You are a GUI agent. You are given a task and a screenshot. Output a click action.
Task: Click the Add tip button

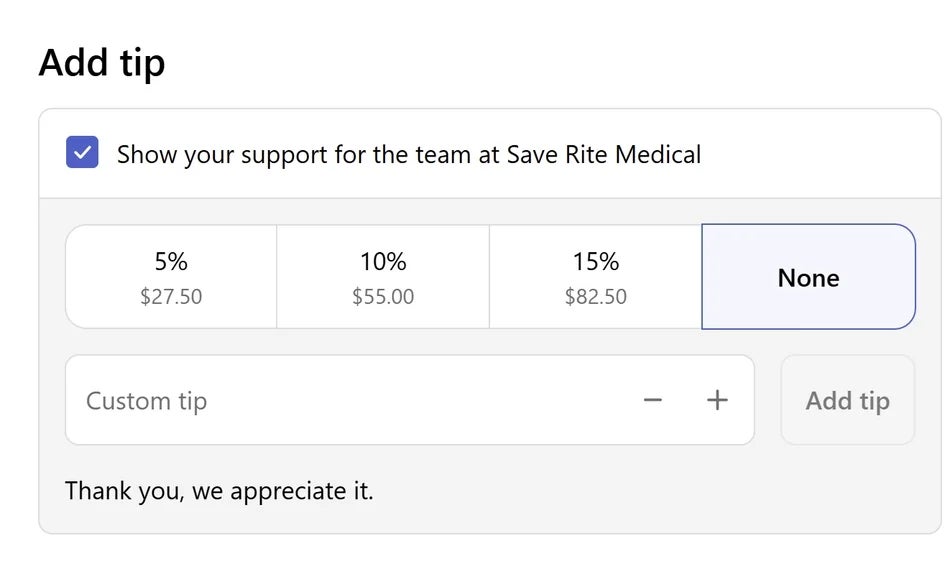pos(847,400)
